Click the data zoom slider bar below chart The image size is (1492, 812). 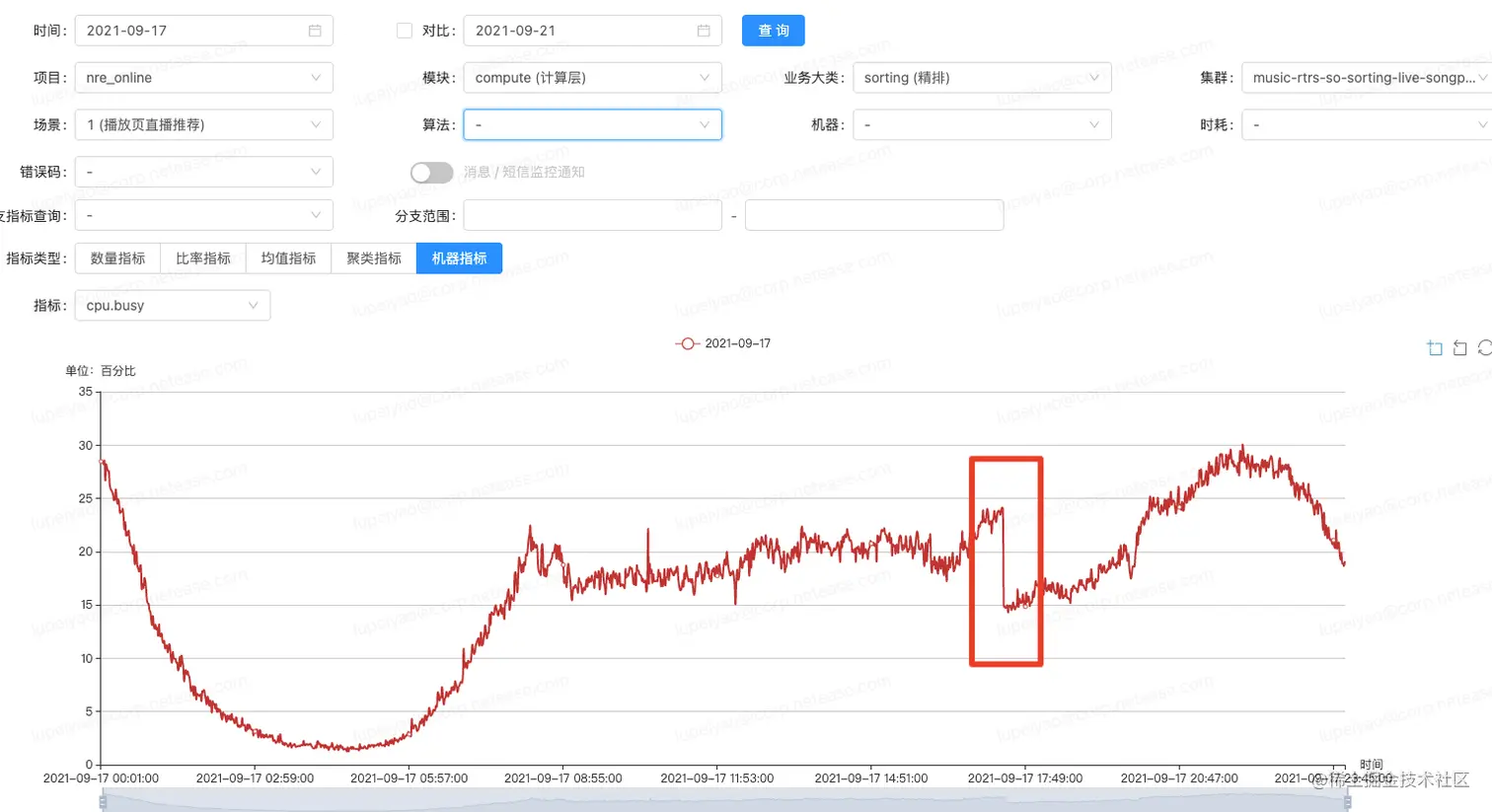724,801
